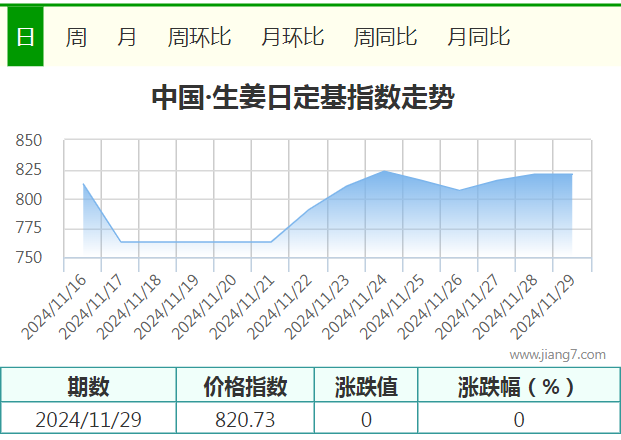Click the chart title 中国·生姜日定基指数走势

point(303,97)
